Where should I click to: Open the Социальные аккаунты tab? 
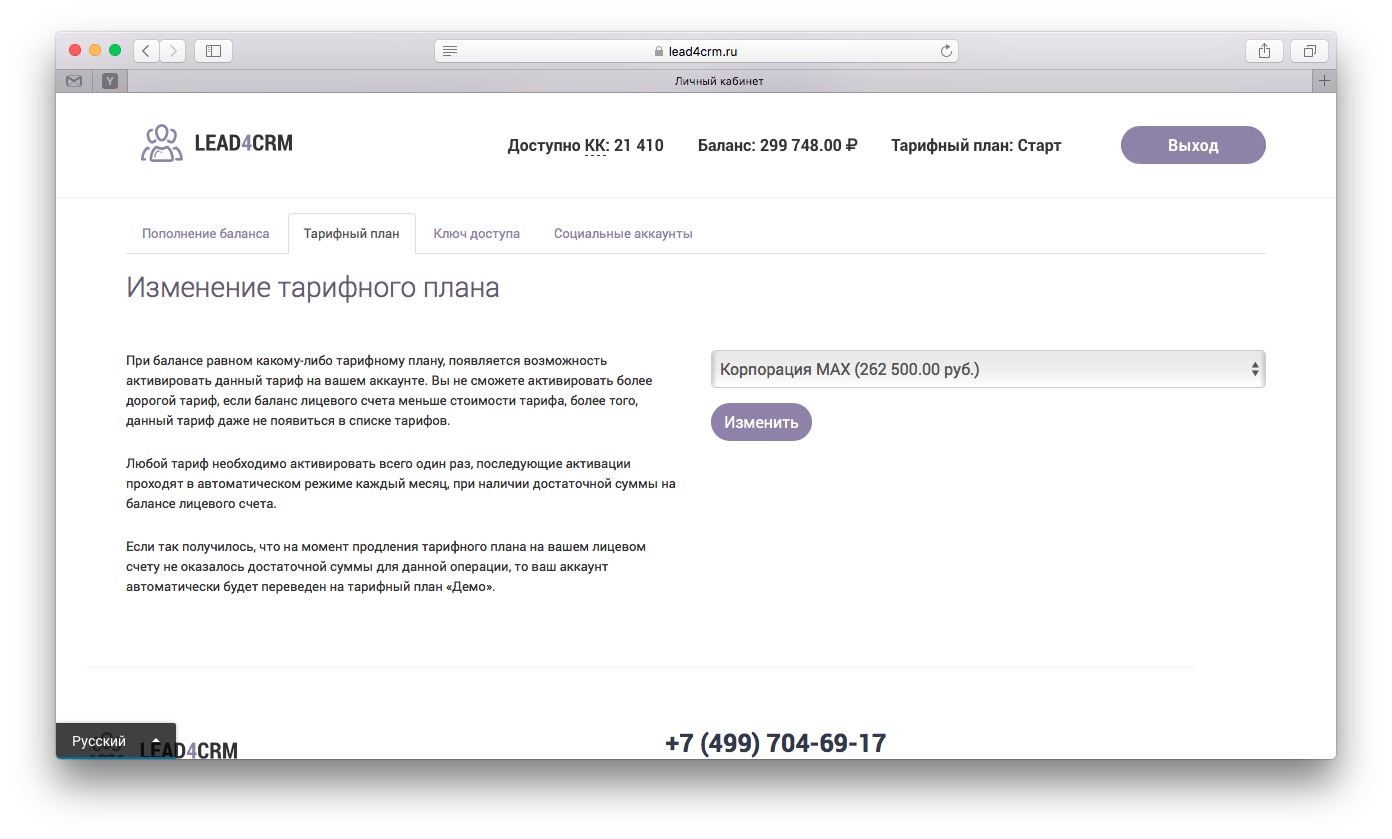pos(623,233)
